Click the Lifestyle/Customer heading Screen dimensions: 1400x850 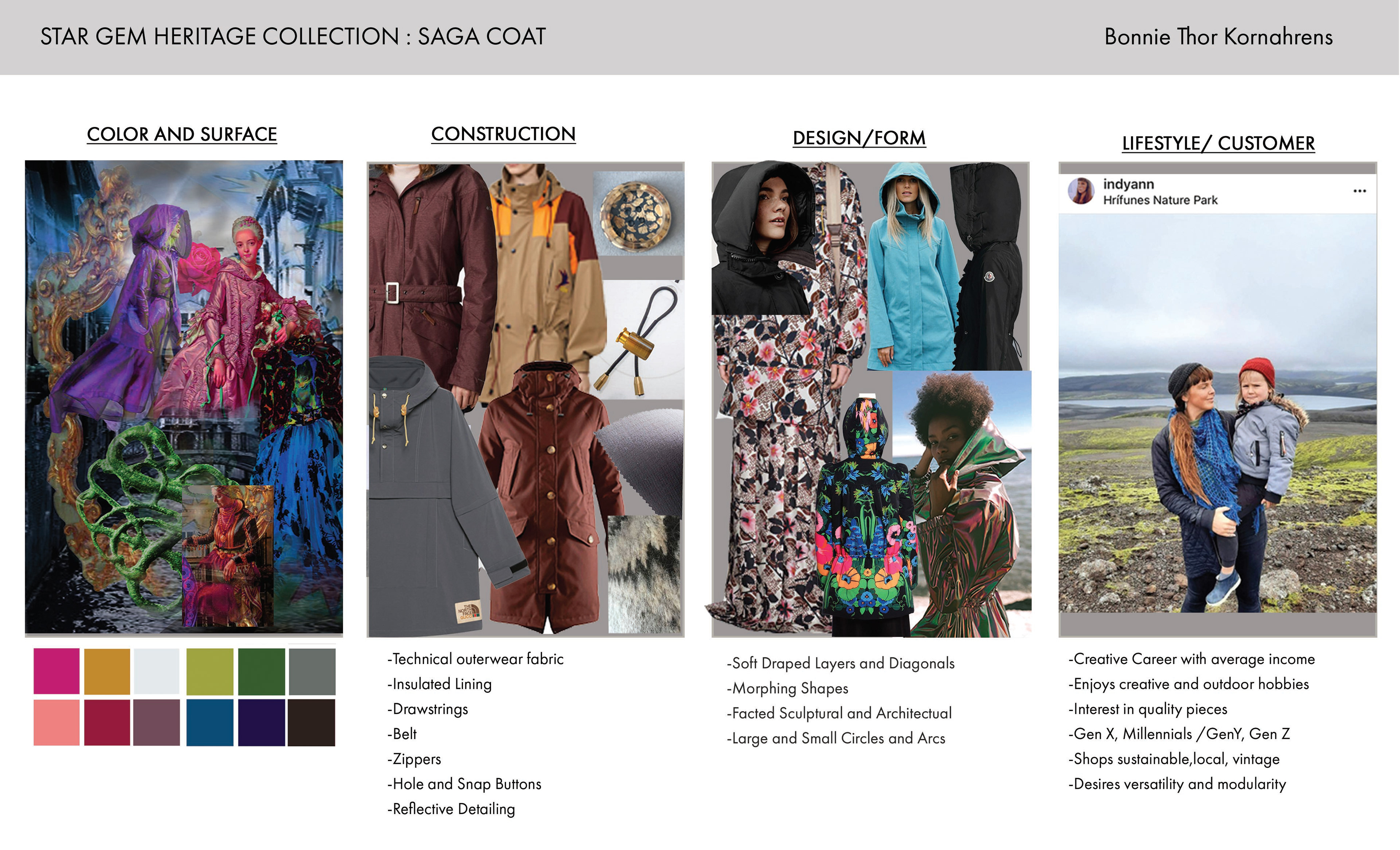point(1218,143)
